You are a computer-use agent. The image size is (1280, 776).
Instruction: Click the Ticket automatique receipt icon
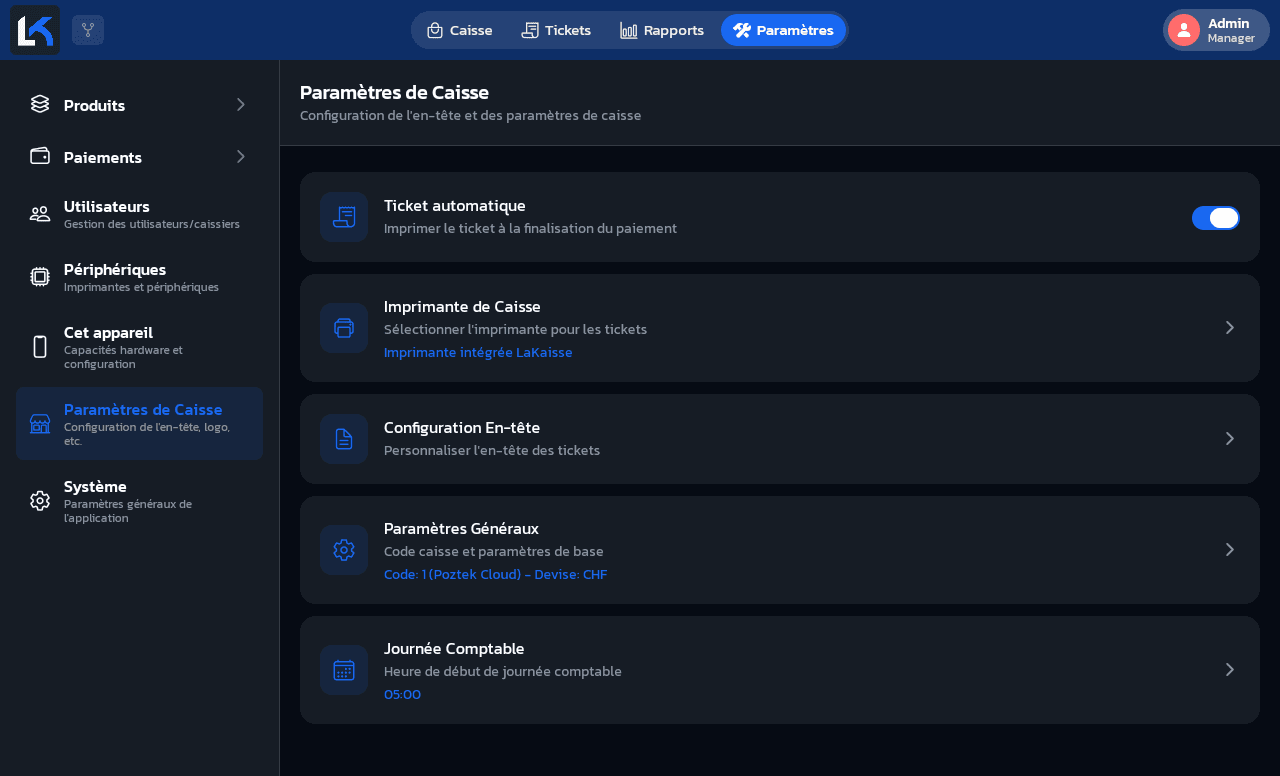344,217
